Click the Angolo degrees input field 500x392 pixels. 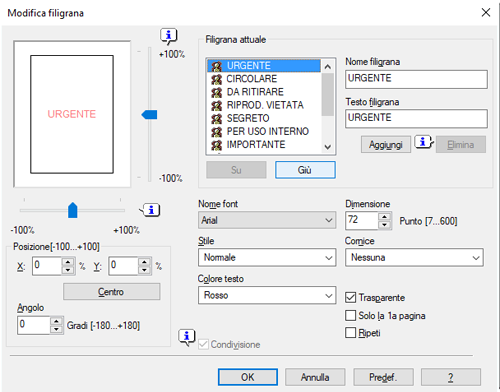pyautogui.click(x=34, y=325)
